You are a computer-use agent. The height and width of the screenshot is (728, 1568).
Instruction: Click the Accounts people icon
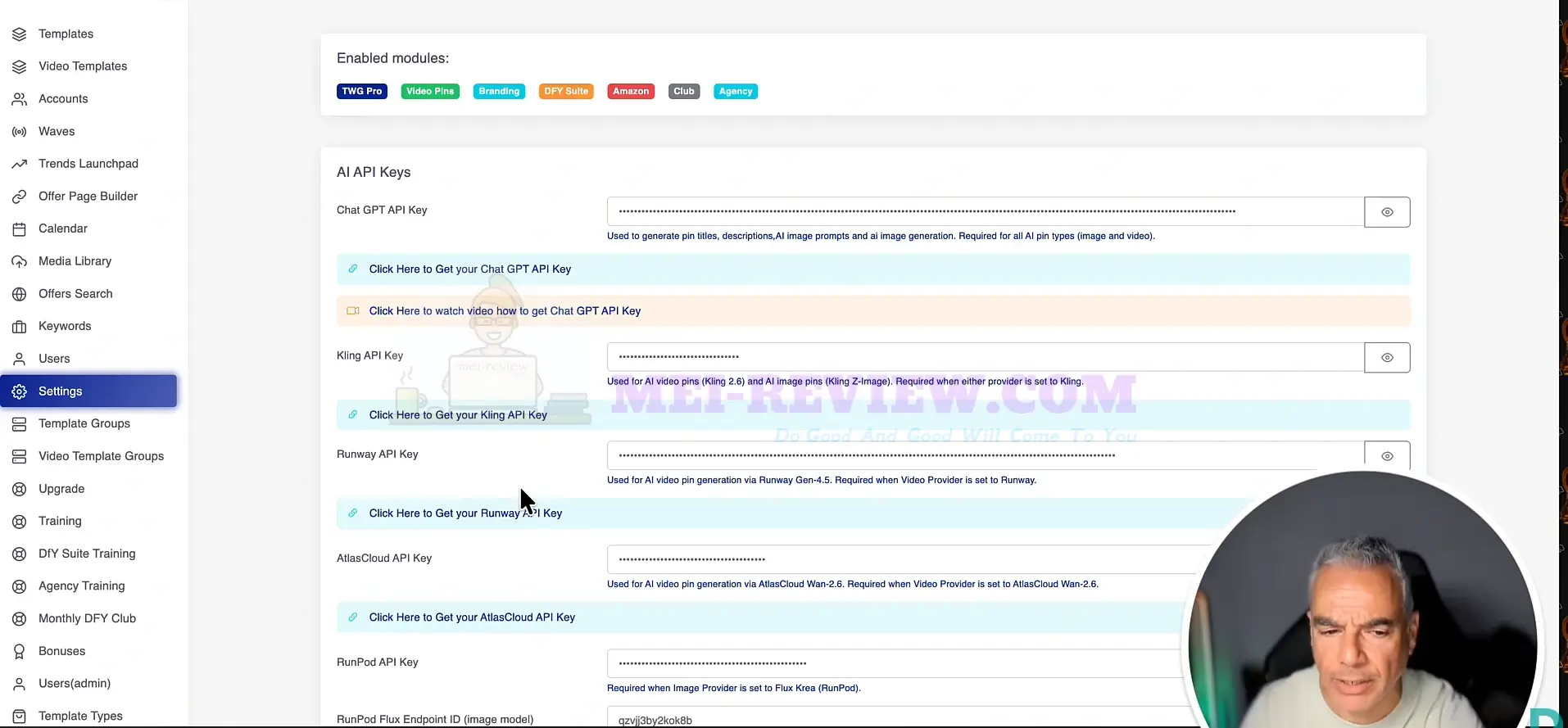[20, 99]
